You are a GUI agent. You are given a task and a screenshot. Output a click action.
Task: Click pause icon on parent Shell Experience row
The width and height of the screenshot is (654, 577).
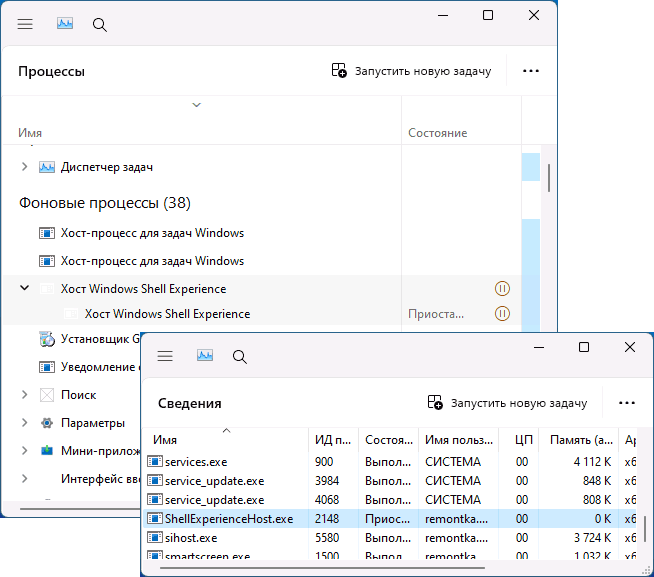point(502,288)
